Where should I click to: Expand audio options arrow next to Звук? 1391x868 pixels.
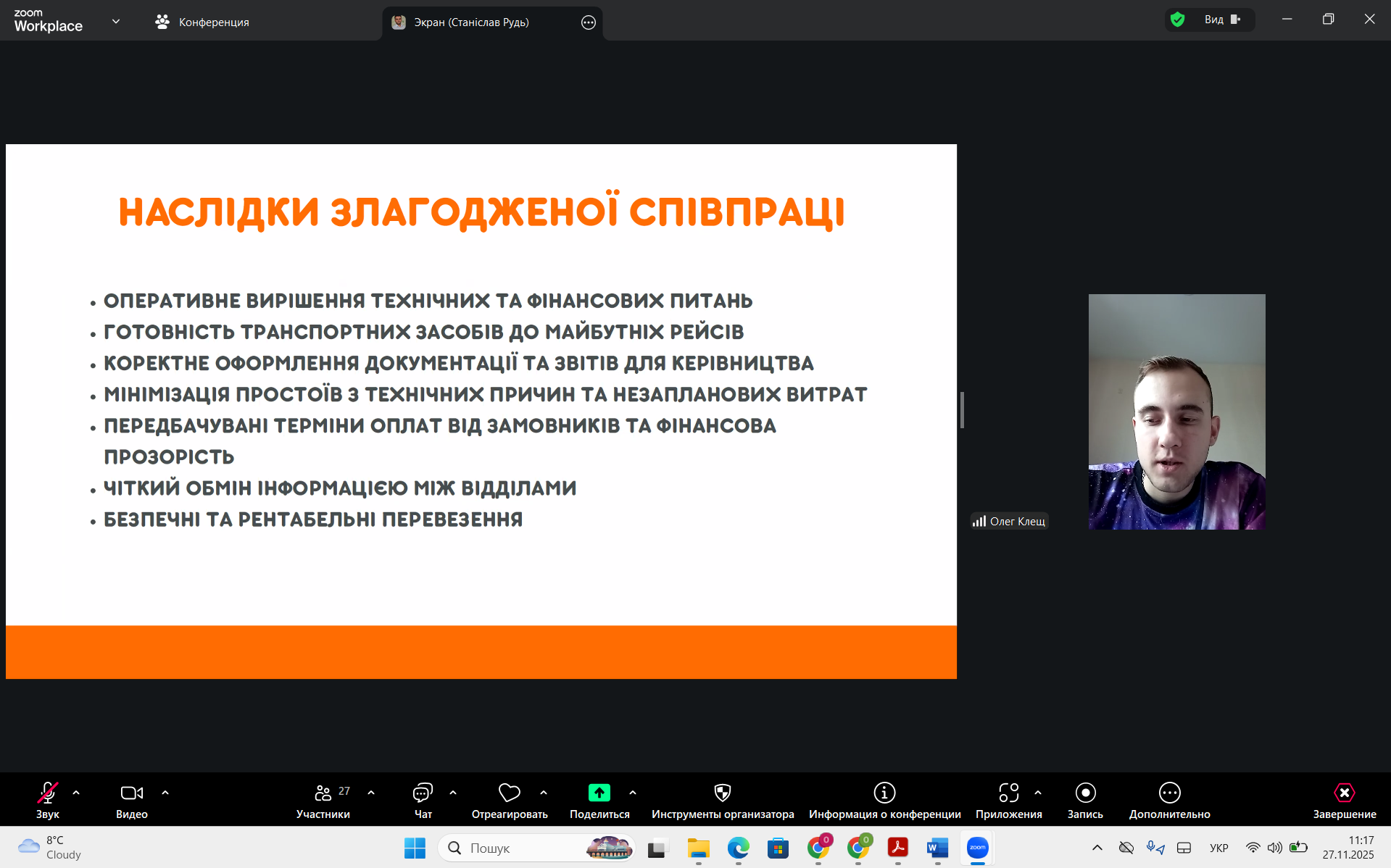[x=76, y=793]
